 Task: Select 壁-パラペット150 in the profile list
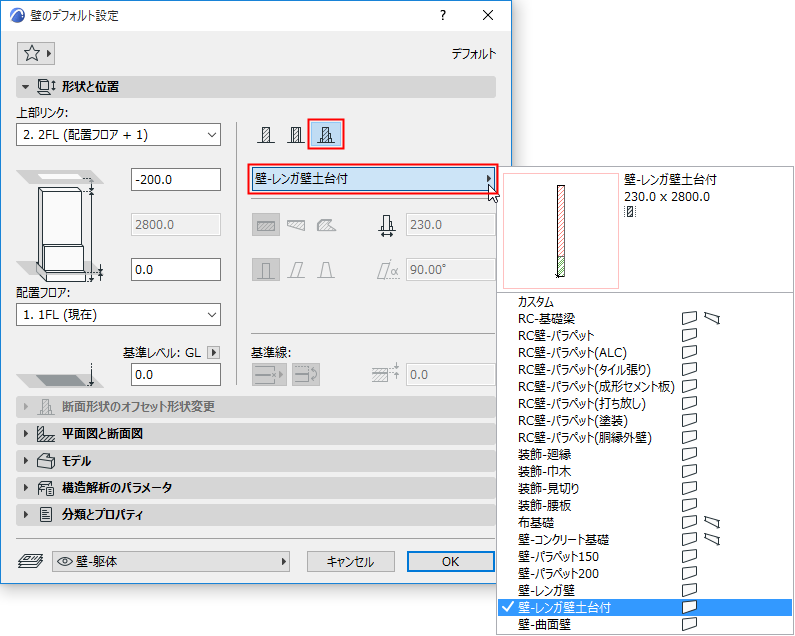(644, 556)
